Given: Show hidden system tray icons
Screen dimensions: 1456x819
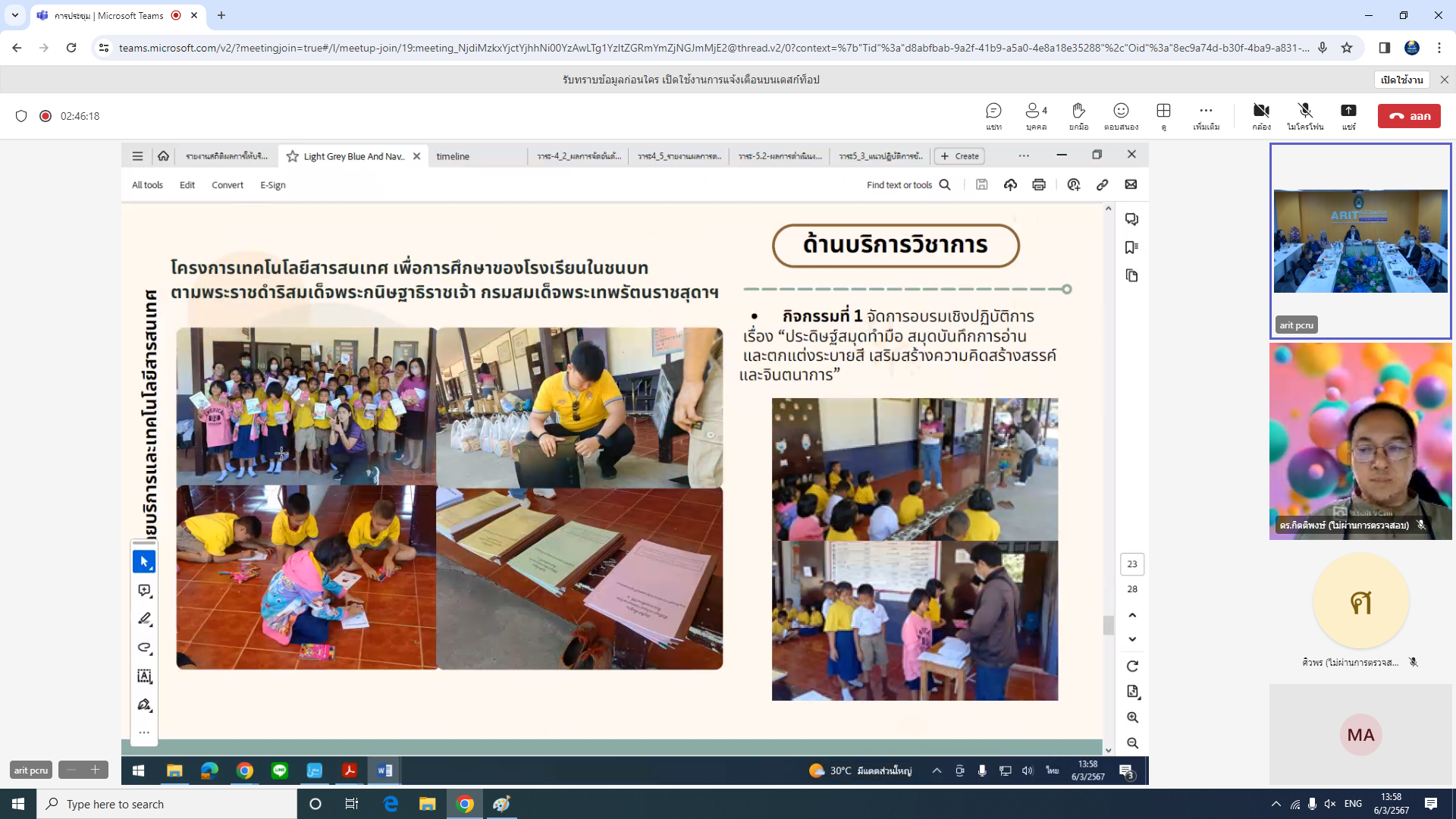Looking at the screenshot, I should [1276, 804].
